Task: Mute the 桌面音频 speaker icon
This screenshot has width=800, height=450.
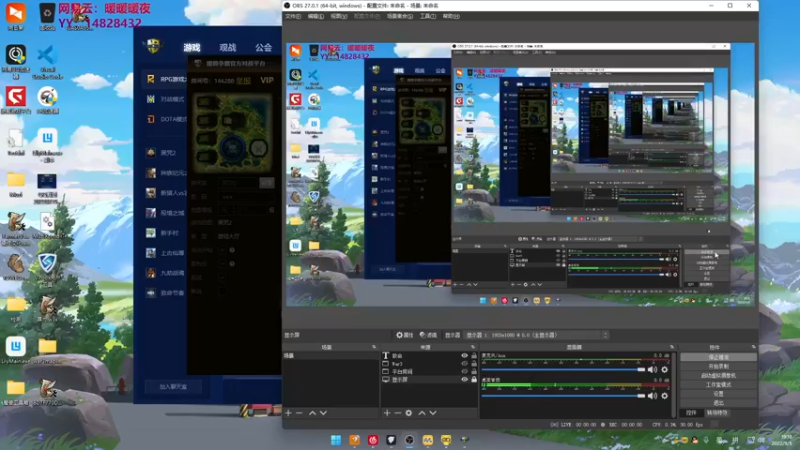Action: (652, 395)
